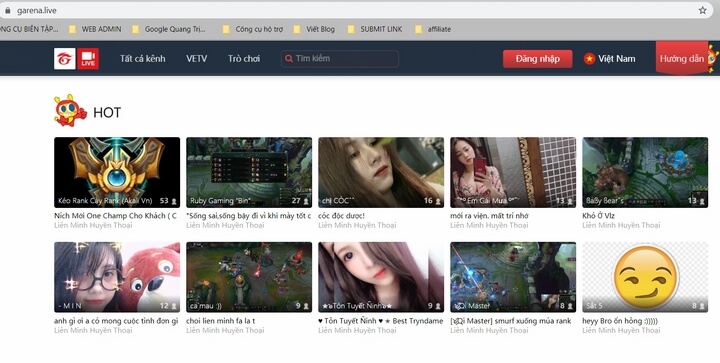Viewport: 720px width, 363px height.
Task: Click Liên Minh Huyền Thoại under Khổ Ở Vlz
Action: 621,225
